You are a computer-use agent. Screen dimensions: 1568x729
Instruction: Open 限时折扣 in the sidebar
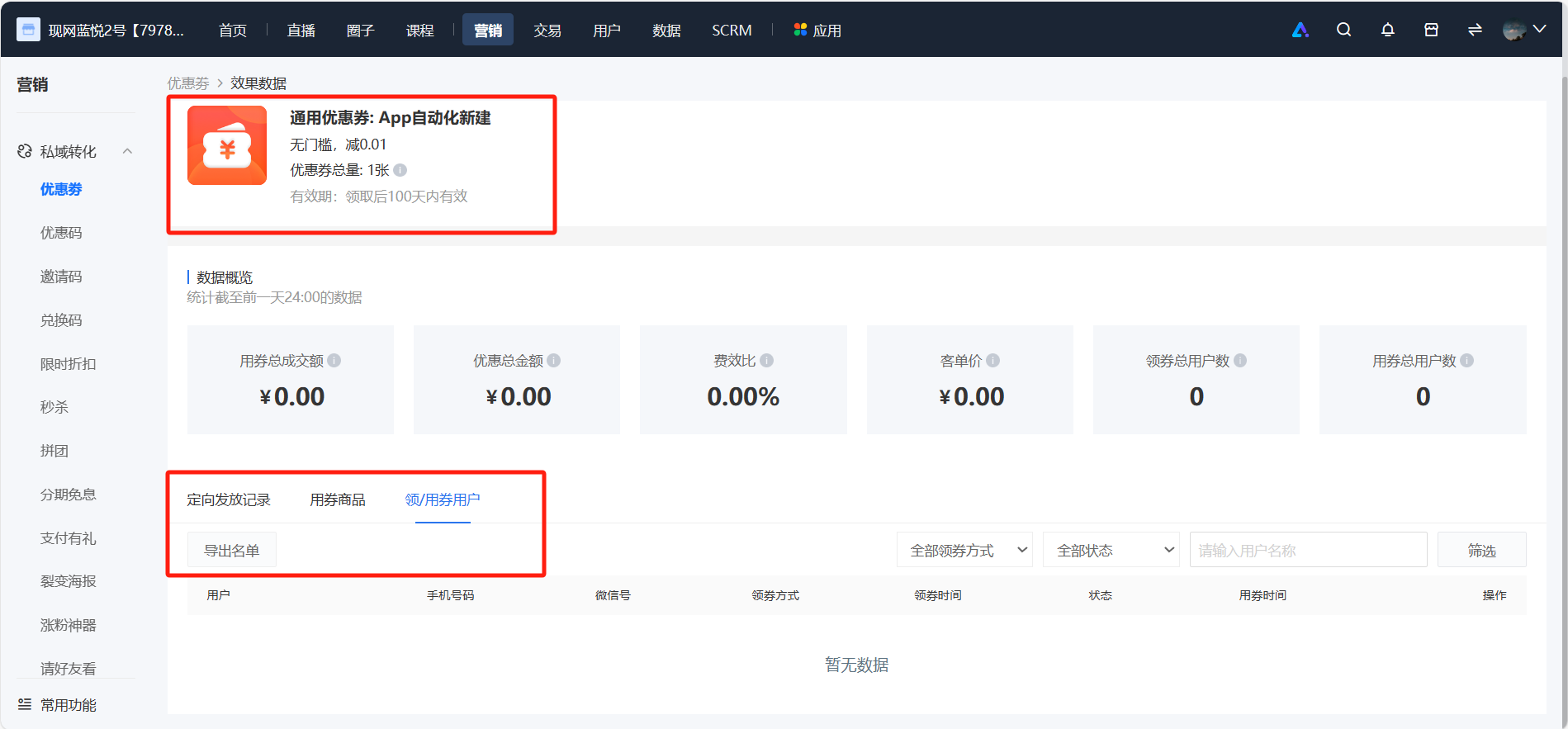click(x=69, y=364)
